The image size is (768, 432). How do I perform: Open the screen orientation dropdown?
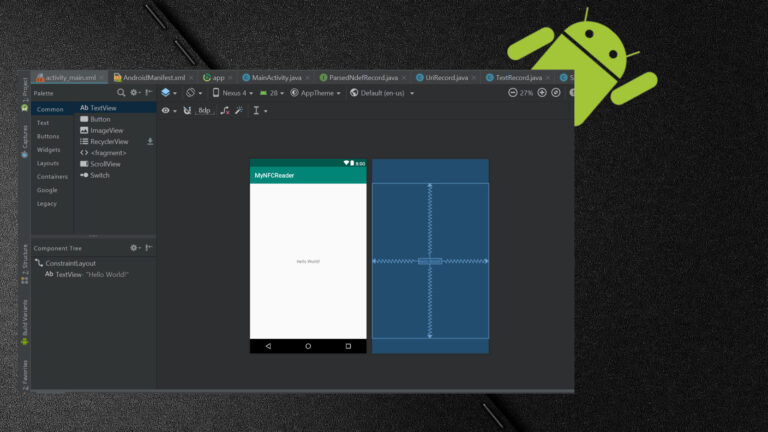[194, 93]
